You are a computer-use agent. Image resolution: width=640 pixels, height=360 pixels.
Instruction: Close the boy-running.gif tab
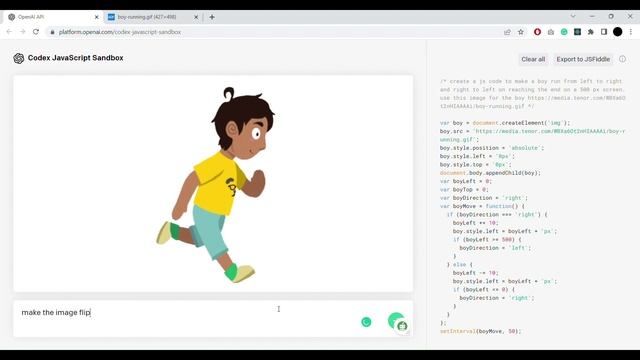(x=196, y=17)
